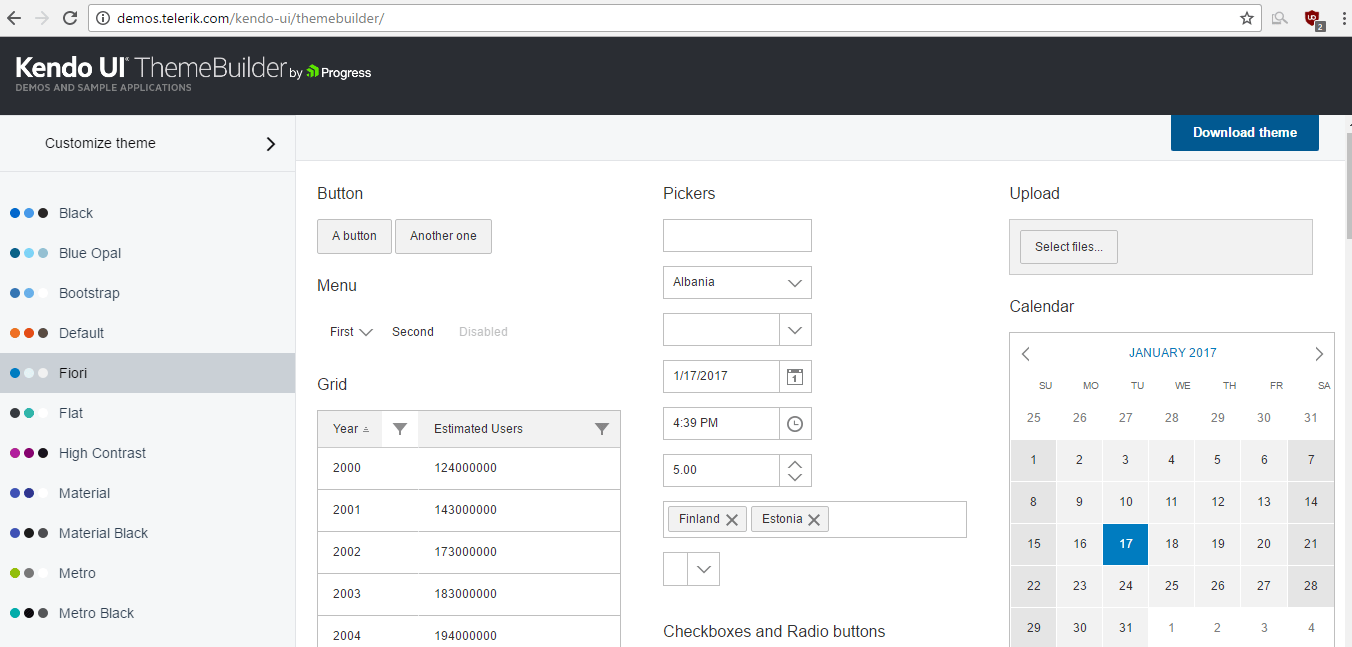Click the browser address bar URL

[250, 18]
